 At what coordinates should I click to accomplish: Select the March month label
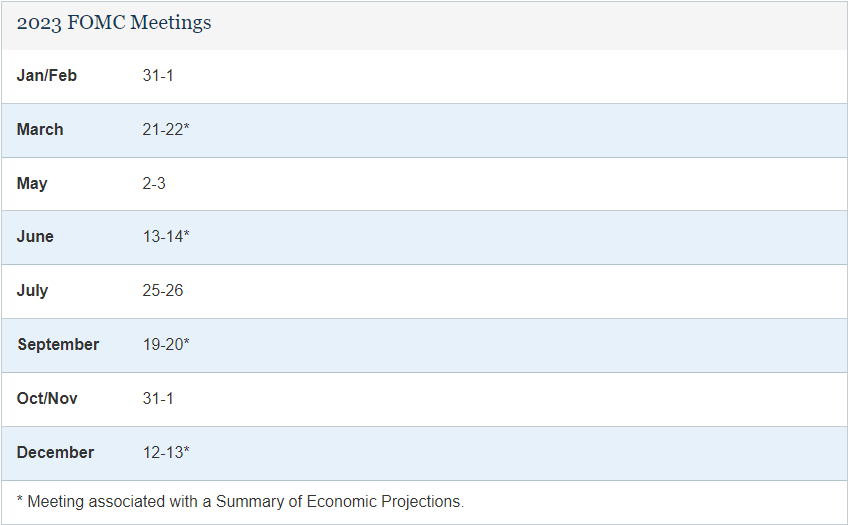pyautogui.click(x=40, y=129)
